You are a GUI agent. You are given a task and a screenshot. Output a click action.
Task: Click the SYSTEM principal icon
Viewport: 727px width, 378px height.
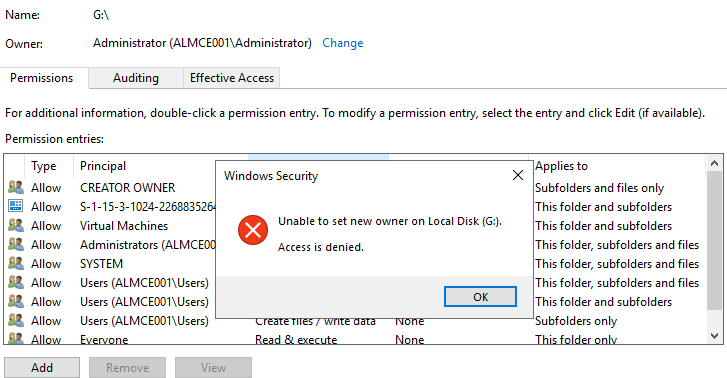click(16, 263)
